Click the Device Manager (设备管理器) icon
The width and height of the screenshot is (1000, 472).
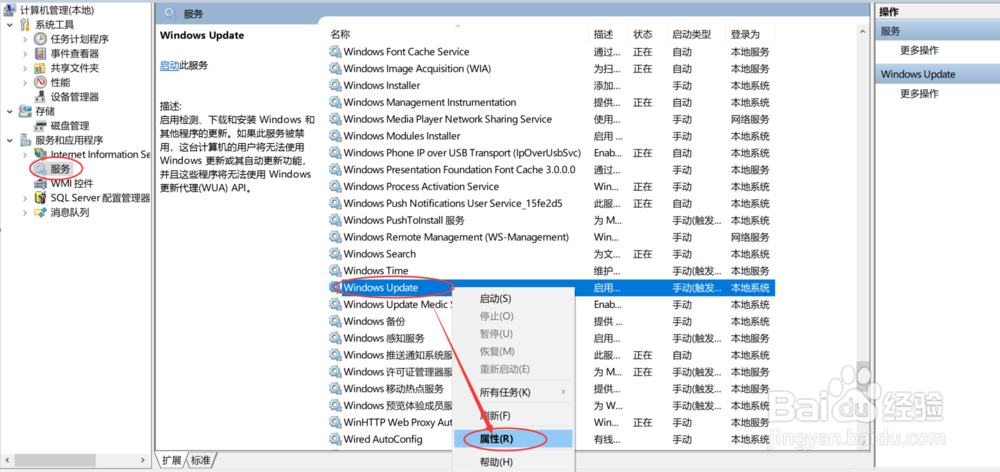click(x=41, y=97)
